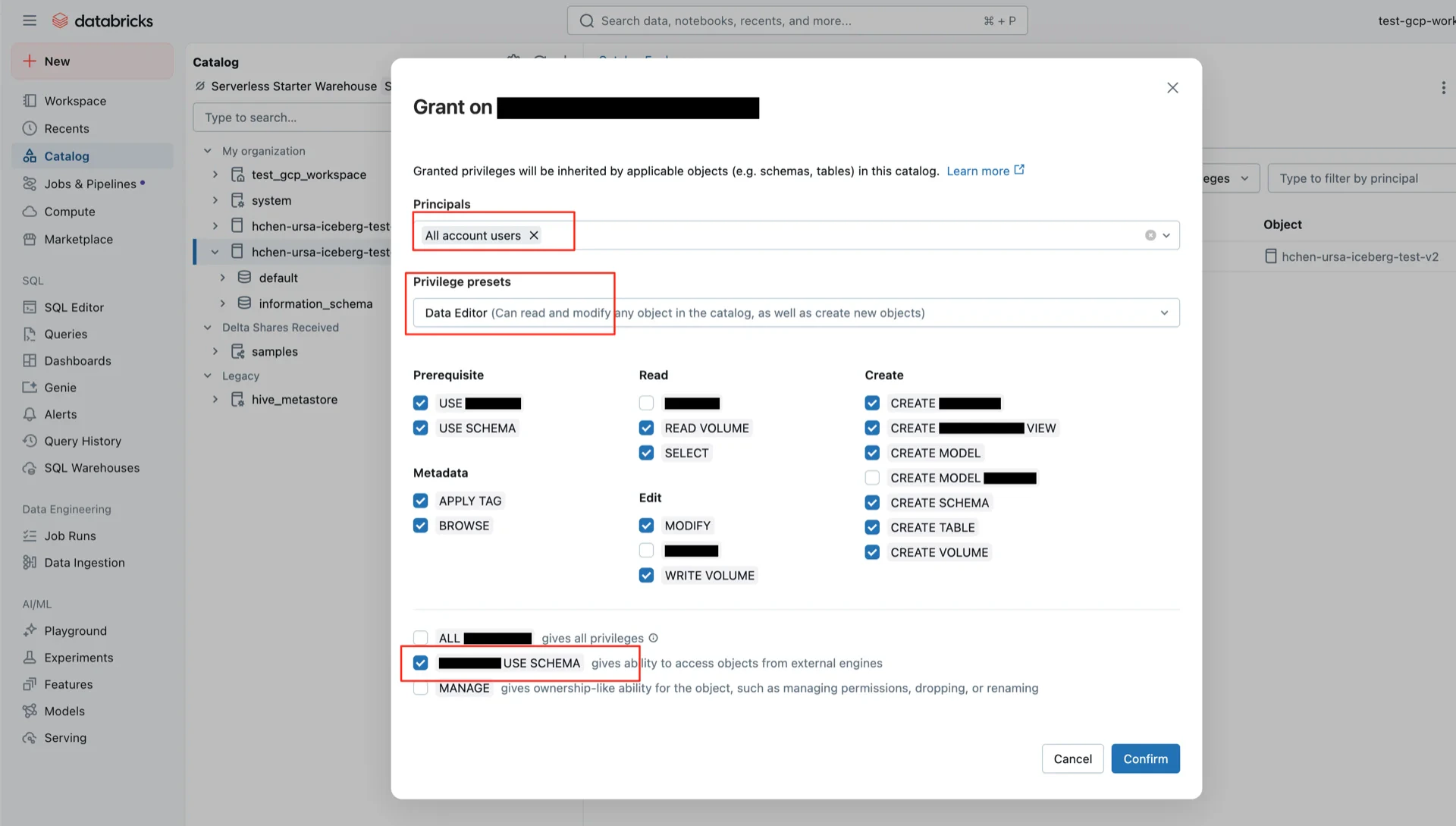Expand the Principals dropdown arrow
The height and width of the screenshot is (826, 1456).
point(1166,235)
